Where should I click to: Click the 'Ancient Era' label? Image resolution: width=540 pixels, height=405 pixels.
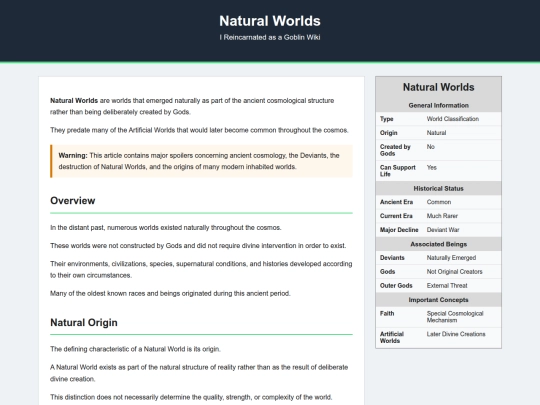tap(396, 202)
